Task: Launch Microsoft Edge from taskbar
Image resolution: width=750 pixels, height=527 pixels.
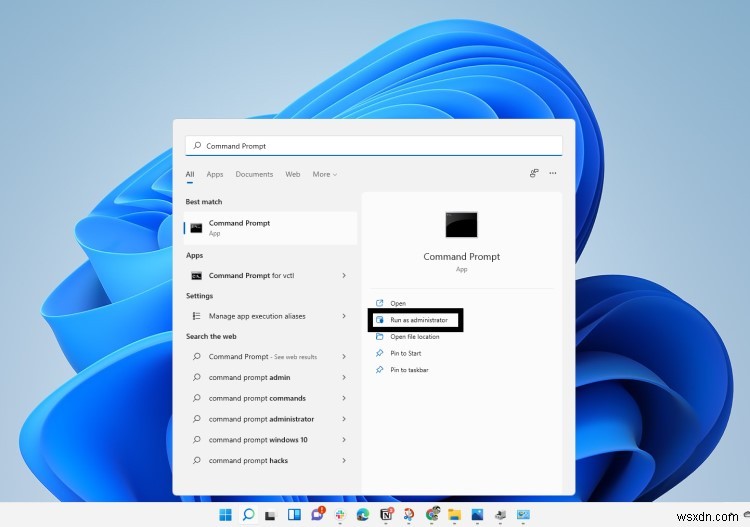Action: 363,515
